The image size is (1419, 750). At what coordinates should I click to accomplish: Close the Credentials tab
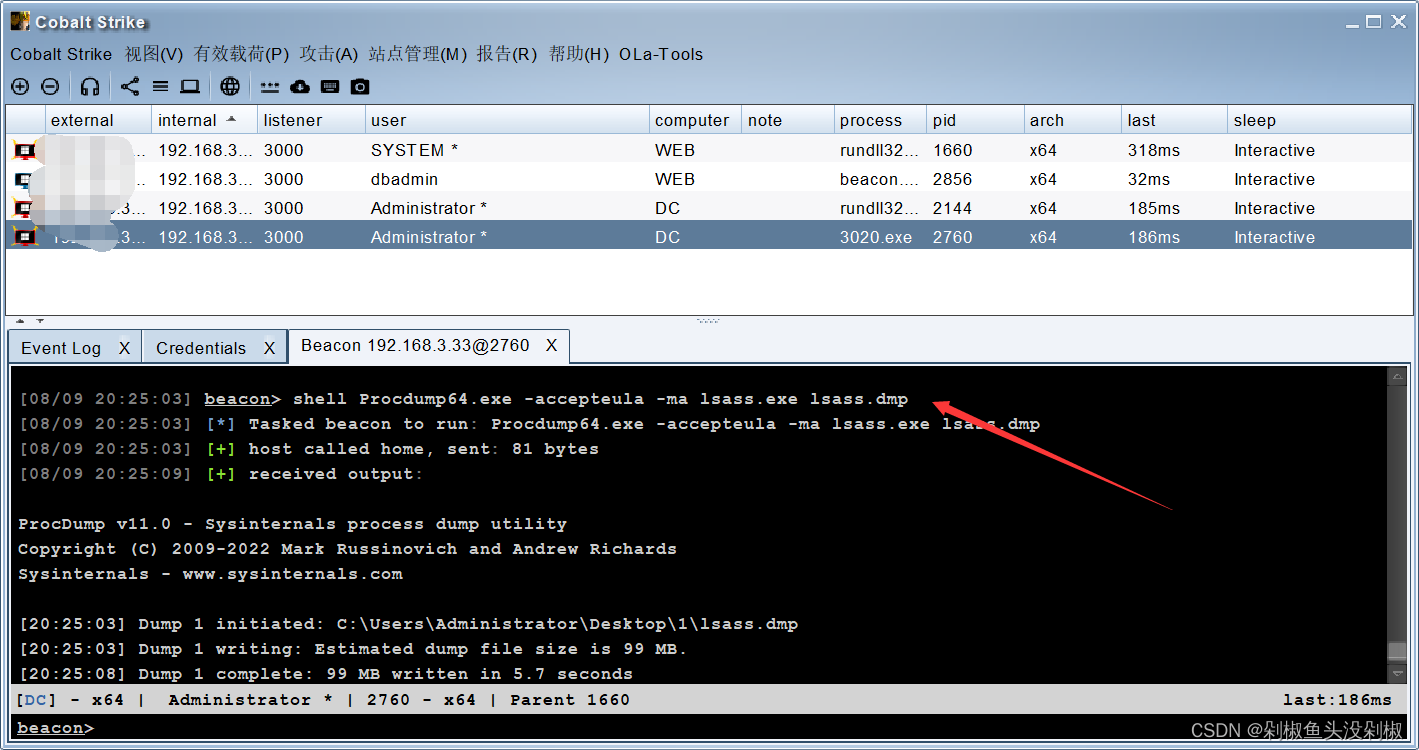(269, 348)
